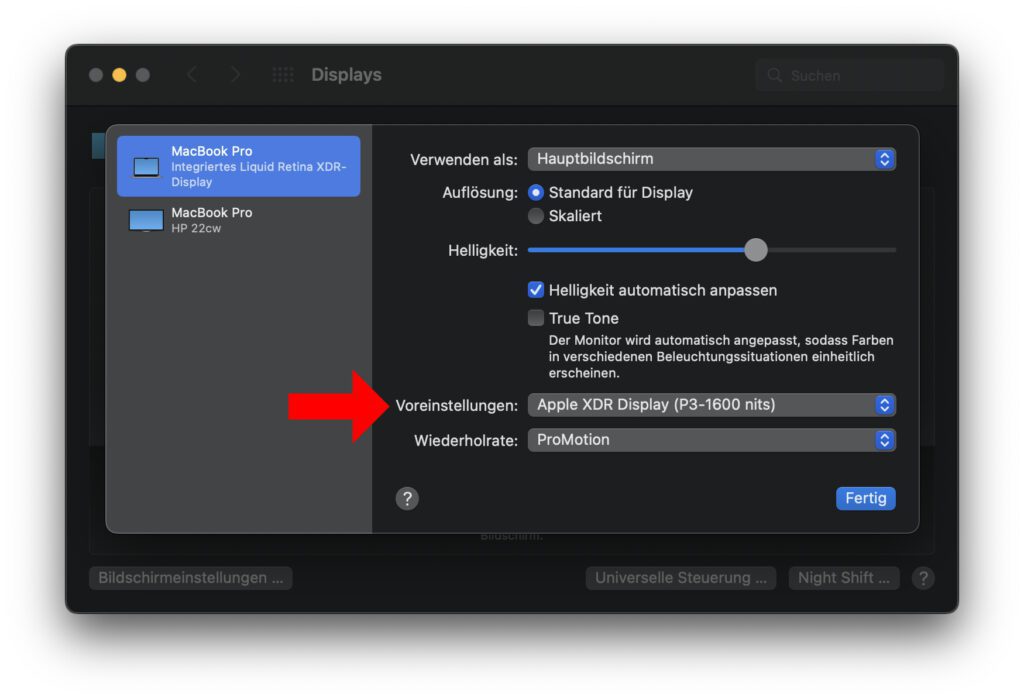Open the Wiederholrate dropdown
The image size is (1024, 700).
[x=711, y=440]
